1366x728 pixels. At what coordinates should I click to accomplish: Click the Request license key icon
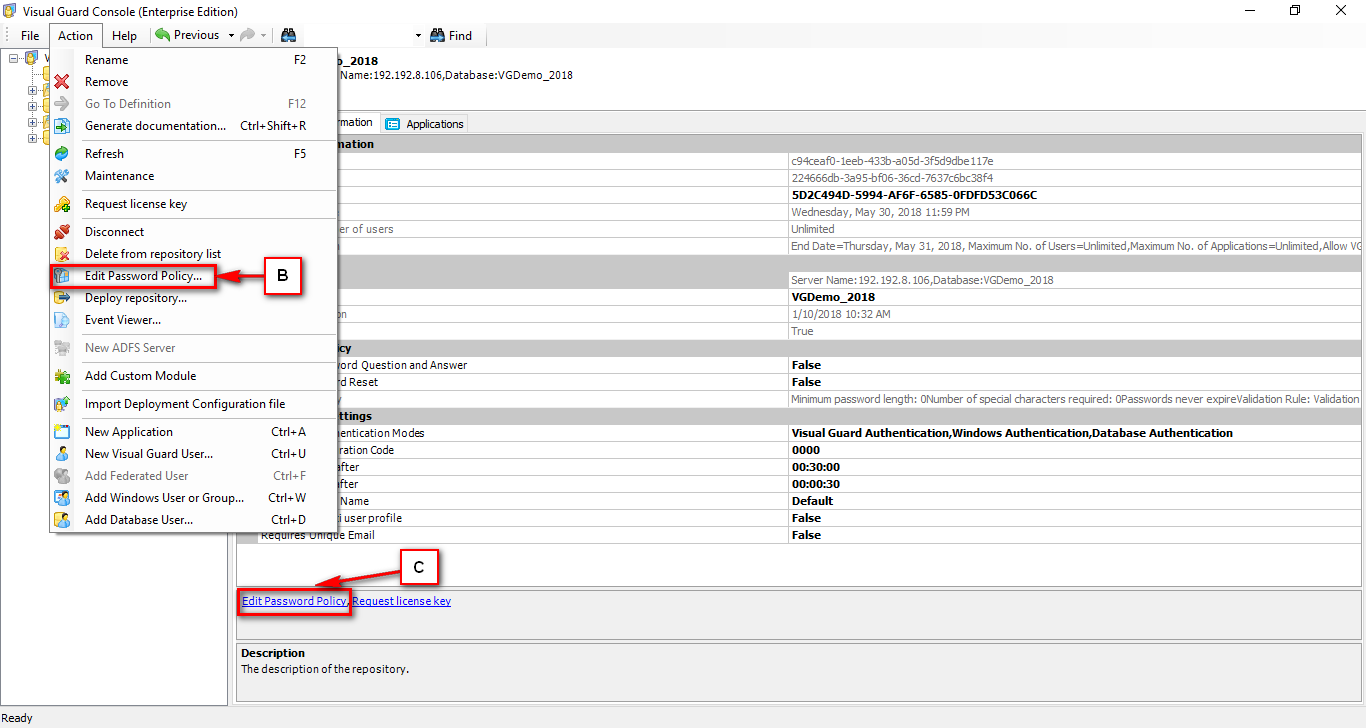click(62, 204)
